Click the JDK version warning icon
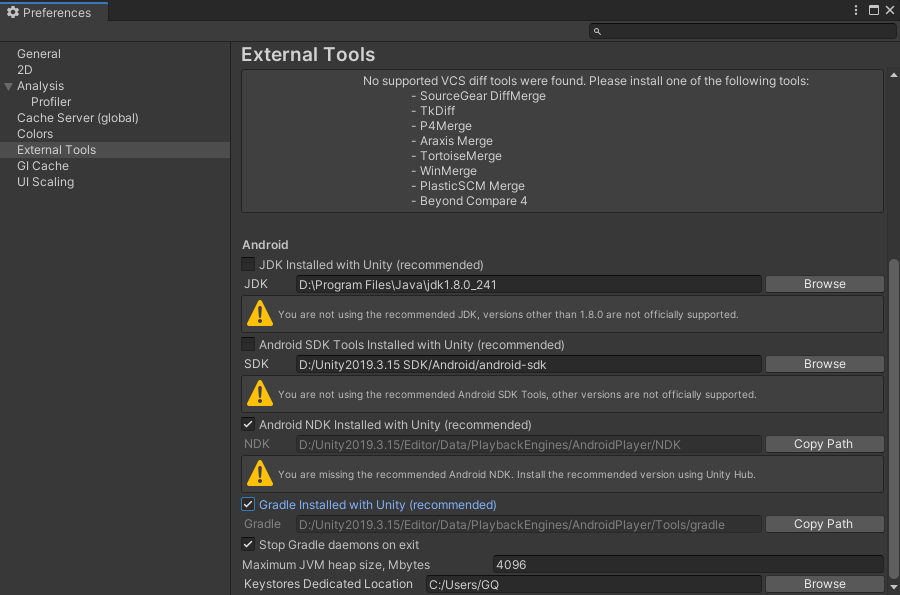Screen dimensions: 900x595 pyautogui.click(x=260, y=313)
